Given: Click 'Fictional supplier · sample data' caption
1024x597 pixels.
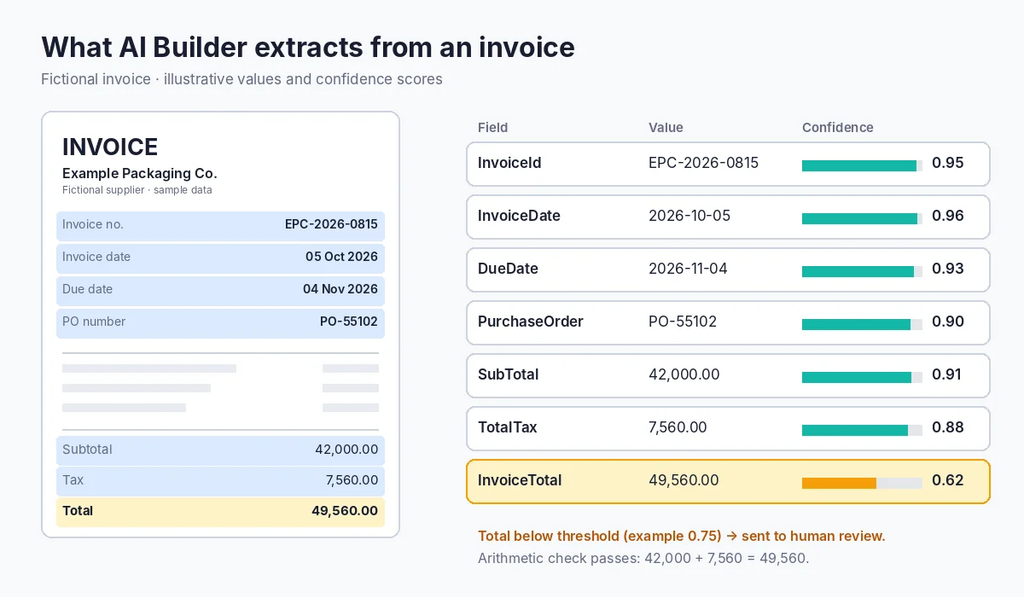Looking at the screenshot, I should pos(137,190).
